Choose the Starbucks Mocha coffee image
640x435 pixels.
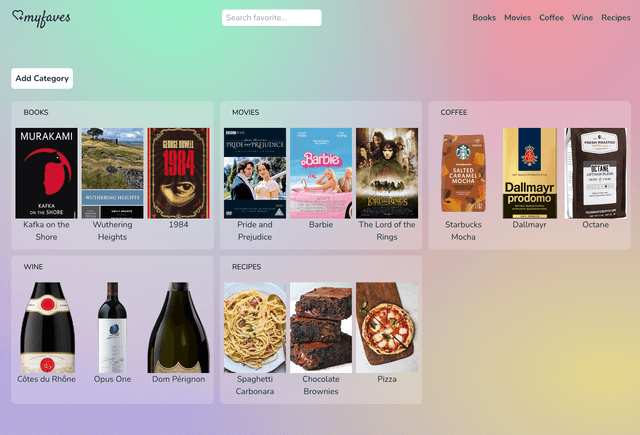pos(463,173)
